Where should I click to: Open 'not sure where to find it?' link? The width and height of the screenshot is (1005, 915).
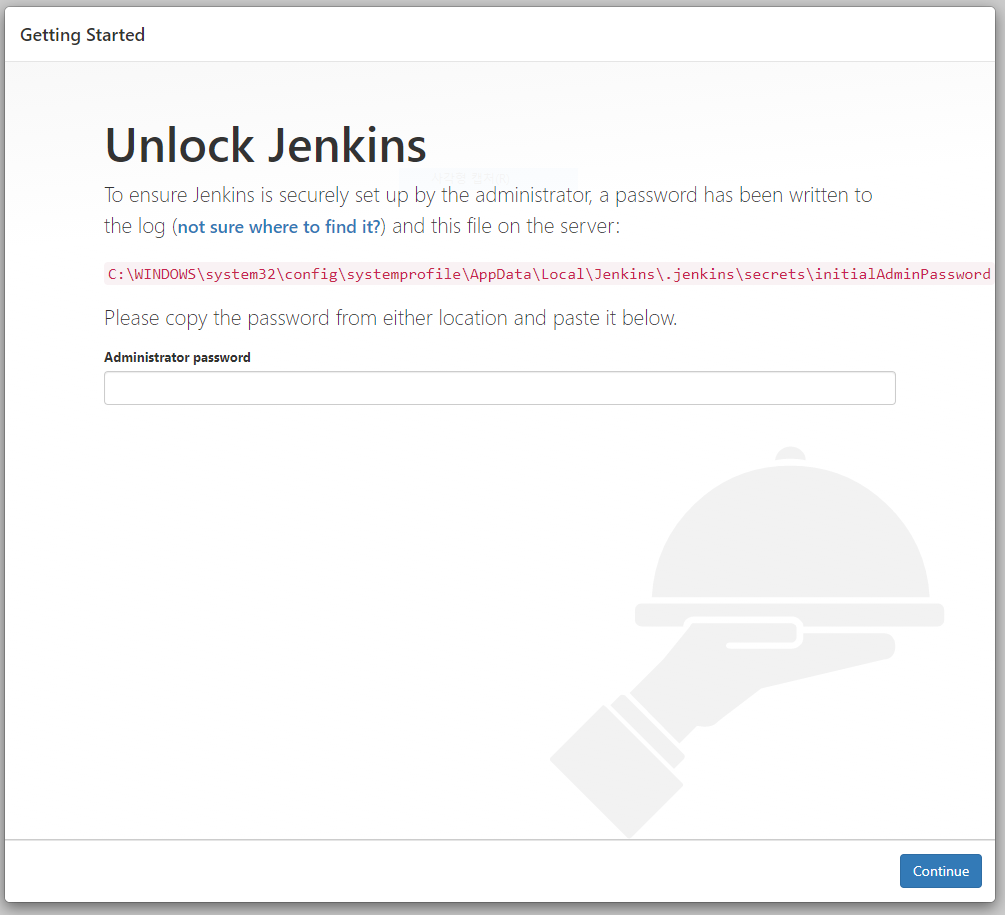pos(279,227)
